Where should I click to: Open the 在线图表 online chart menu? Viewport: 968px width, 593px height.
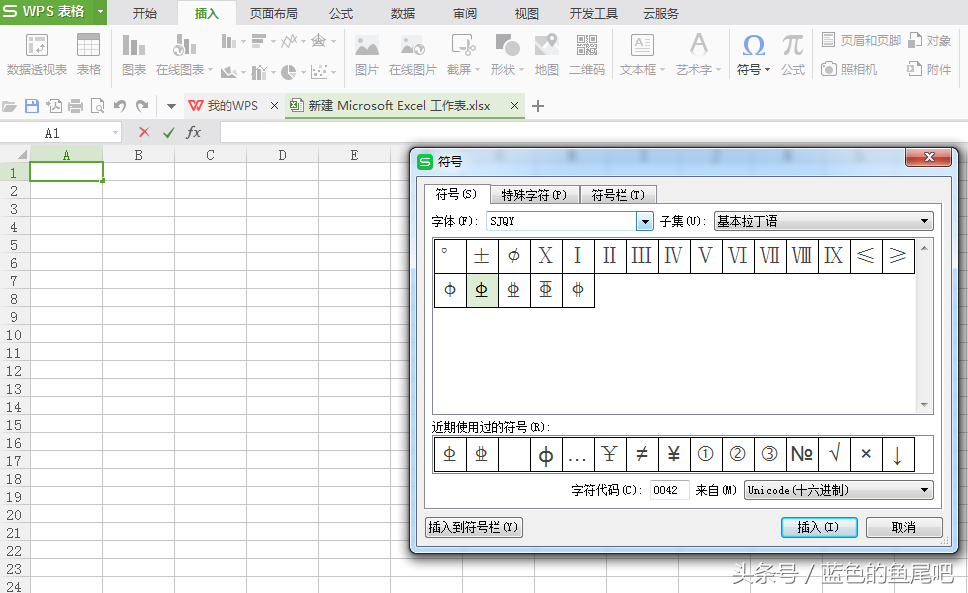click(184, 54)
